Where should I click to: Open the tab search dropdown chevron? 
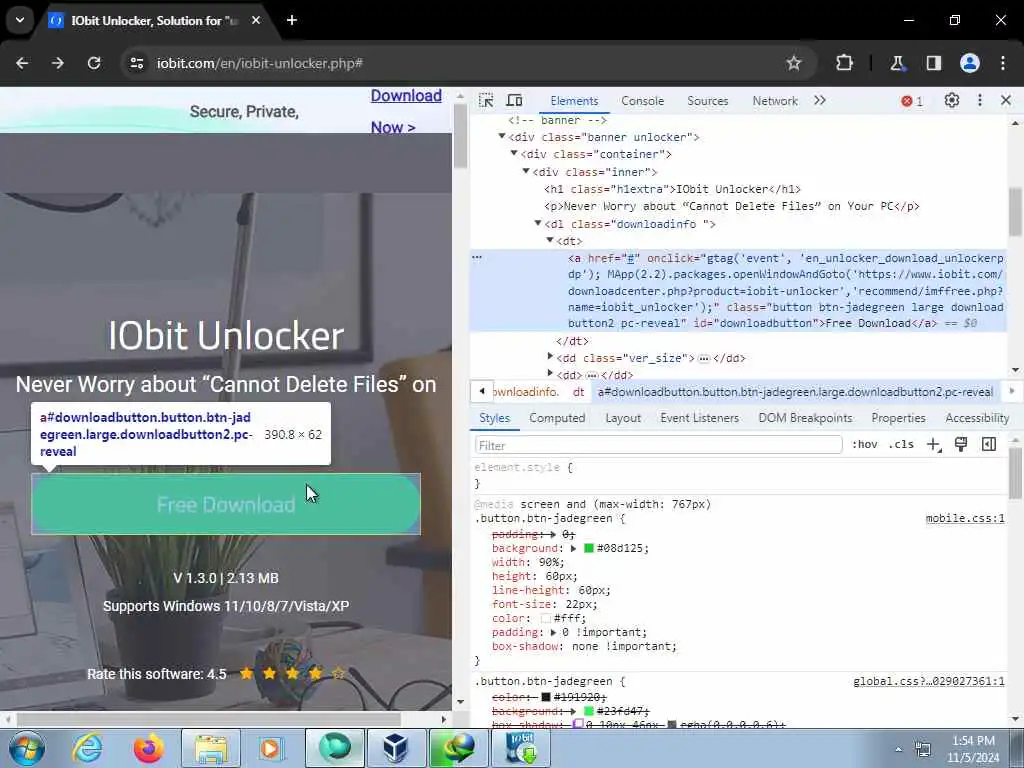[20, 20]
